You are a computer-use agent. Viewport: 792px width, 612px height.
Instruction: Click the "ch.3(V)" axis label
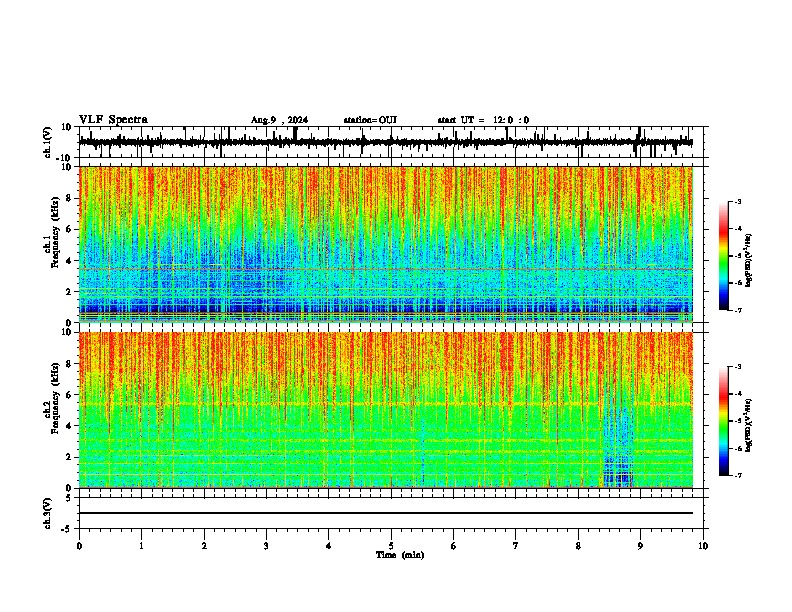click(48, 513)
